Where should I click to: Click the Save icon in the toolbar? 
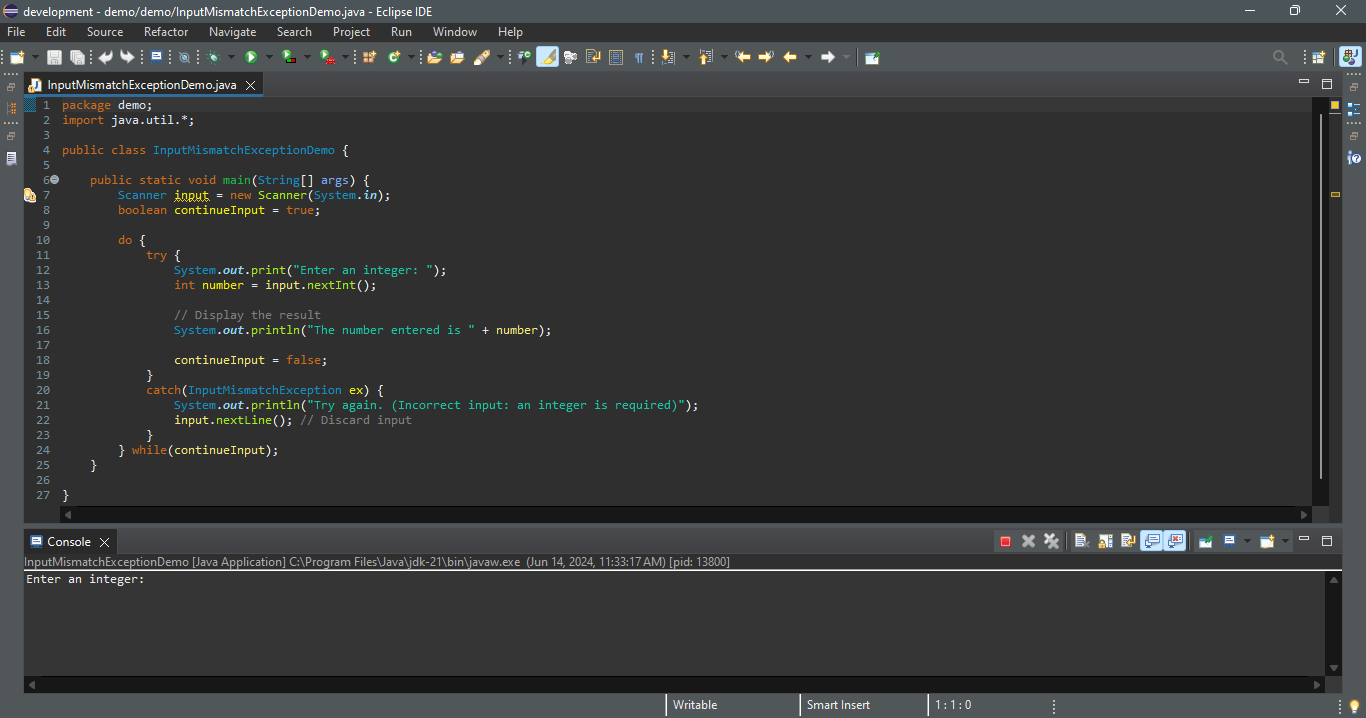click(54, 58)
